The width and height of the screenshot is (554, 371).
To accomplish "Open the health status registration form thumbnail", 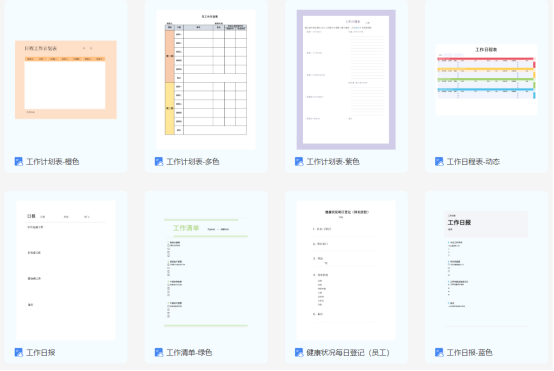I will (x=346, y=271).
